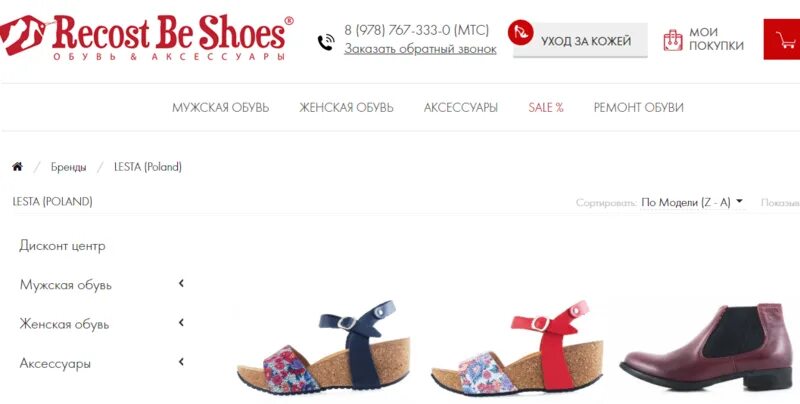800x404 pixels.
Task: Click the red high-heel shoe icon
Action: coord(520,33)
